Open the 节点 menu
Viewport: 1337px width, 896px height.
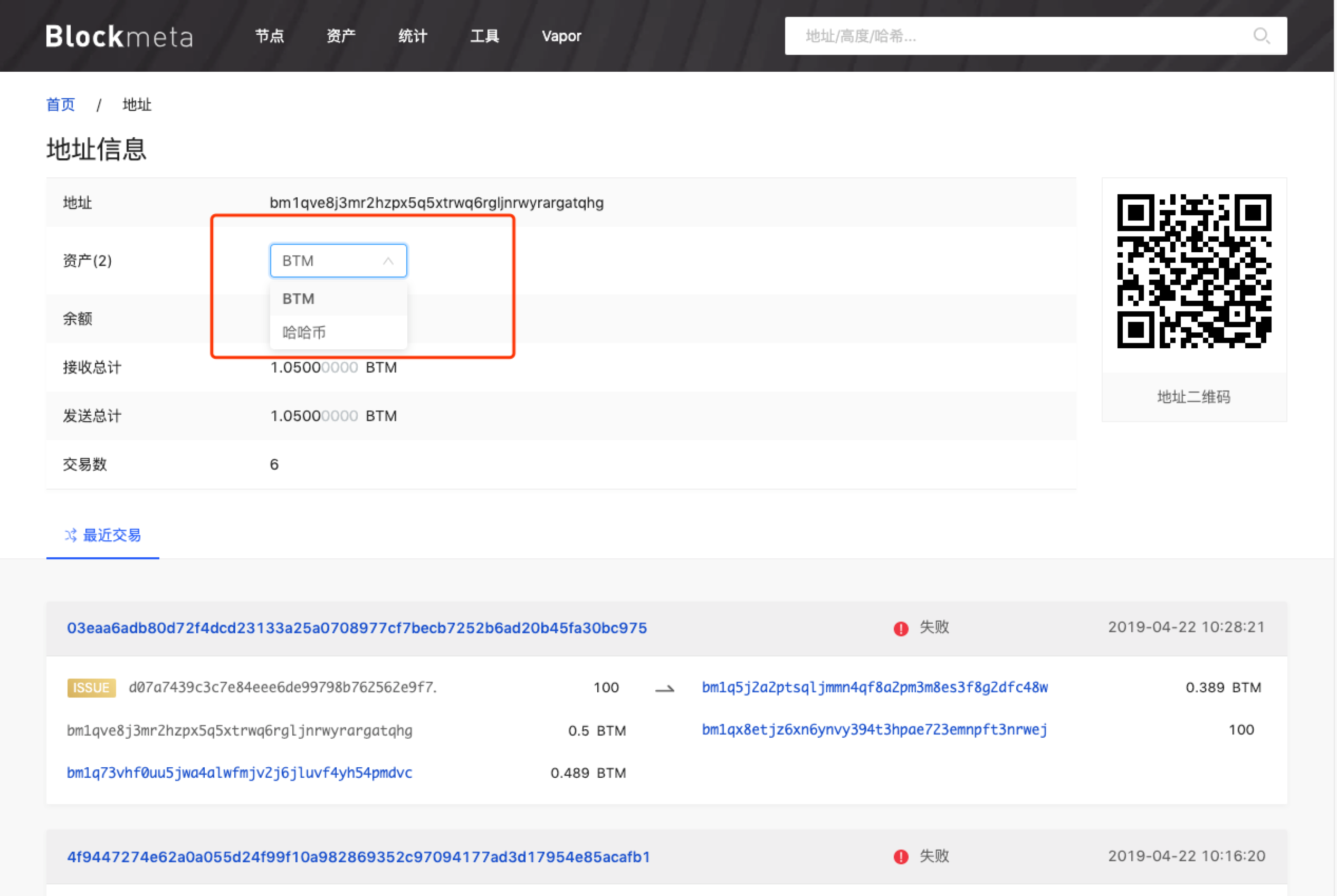coord(269,36)
